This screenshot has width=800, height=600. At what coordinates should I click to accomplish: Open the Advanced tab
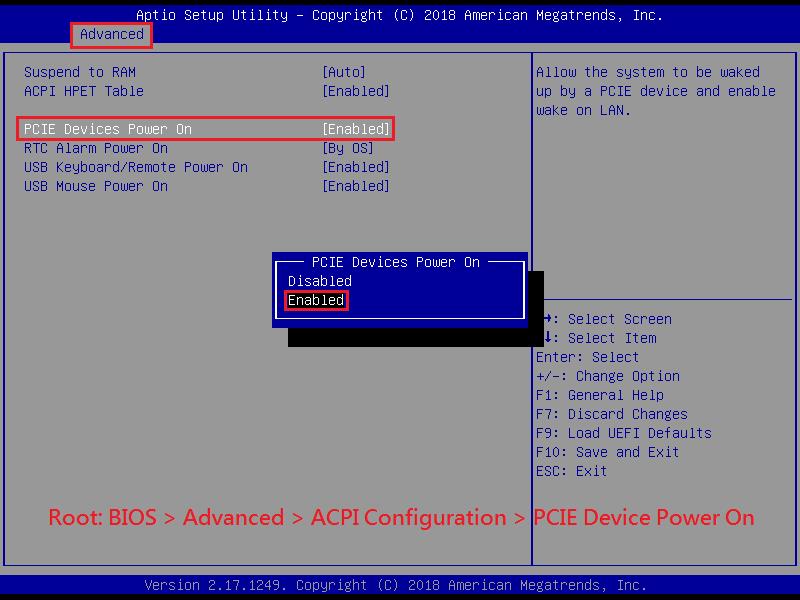tap(112, 35)
